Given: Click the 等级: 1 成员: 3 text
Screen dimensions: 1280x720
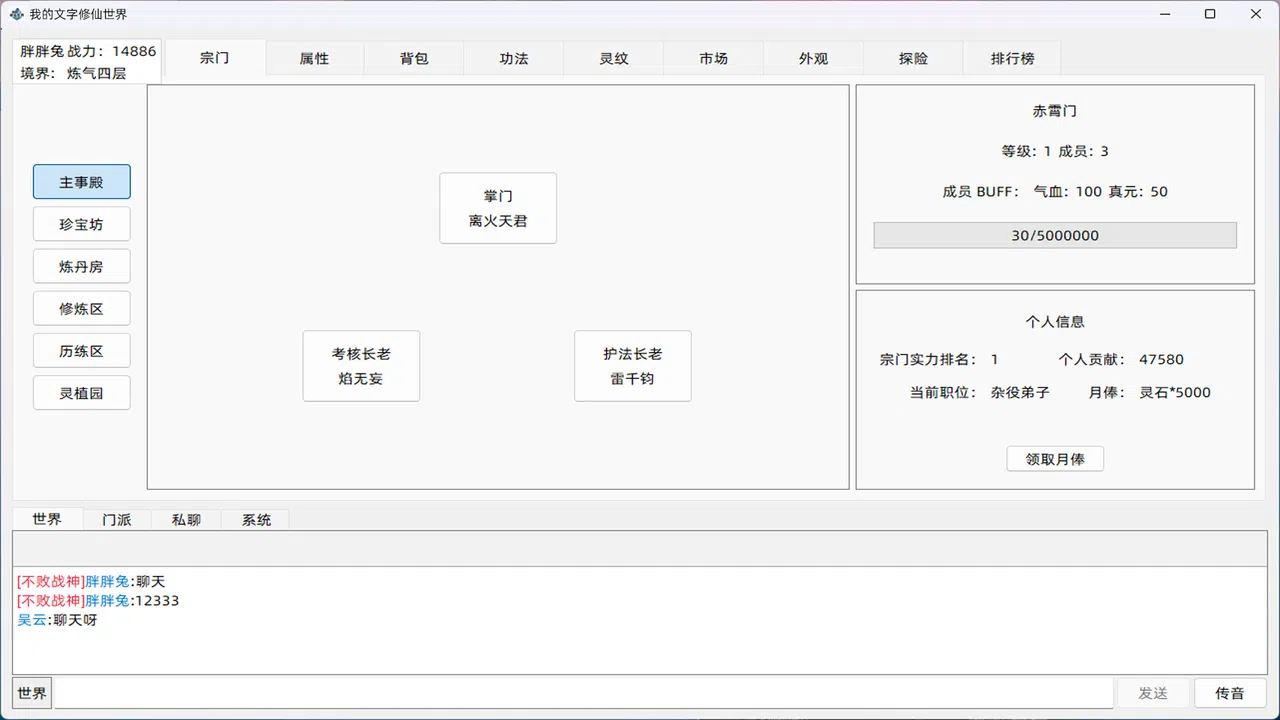Looking at the screenshot, I should [1055, 151].
